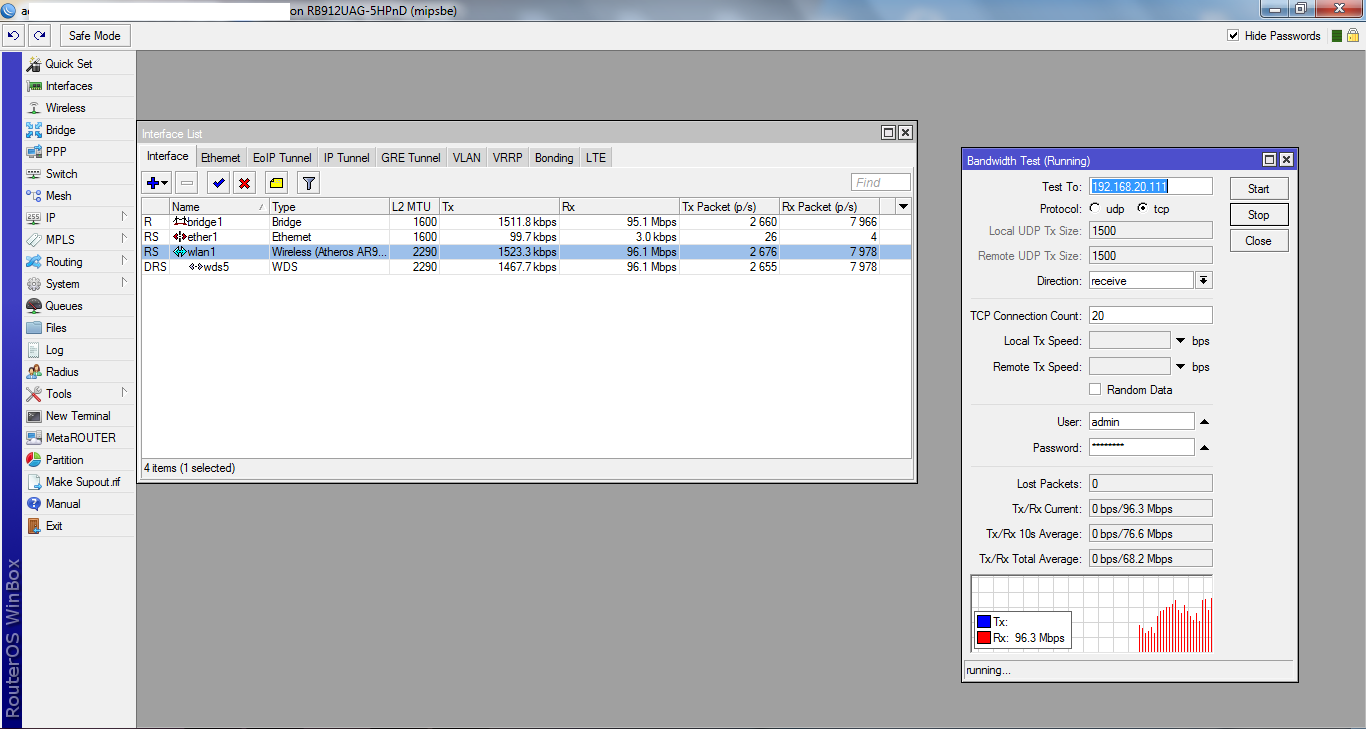Toggle the Hide Passwords checkbox
1366x729 pixels.
pos(1233,36)
